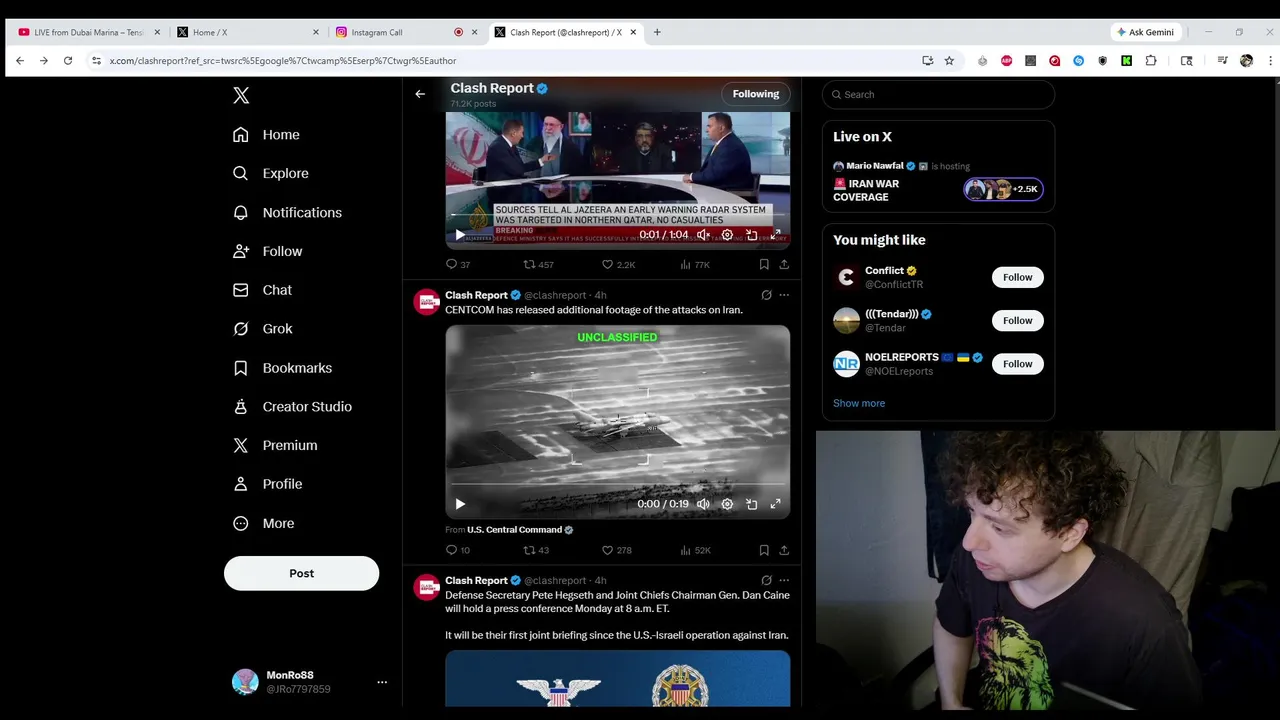Go to Home in X sidebar
The width and height of the screenshot is (1280, 720).
point(266,135)
